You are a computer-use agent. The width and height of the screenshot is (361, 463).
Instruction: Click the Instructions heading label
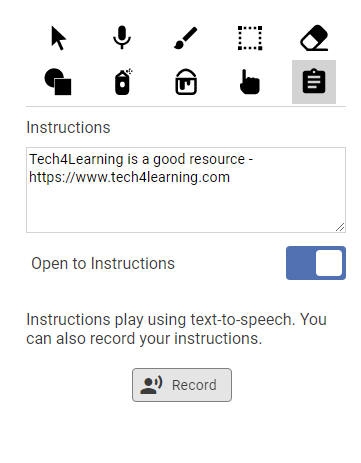(x=68, y=128)
